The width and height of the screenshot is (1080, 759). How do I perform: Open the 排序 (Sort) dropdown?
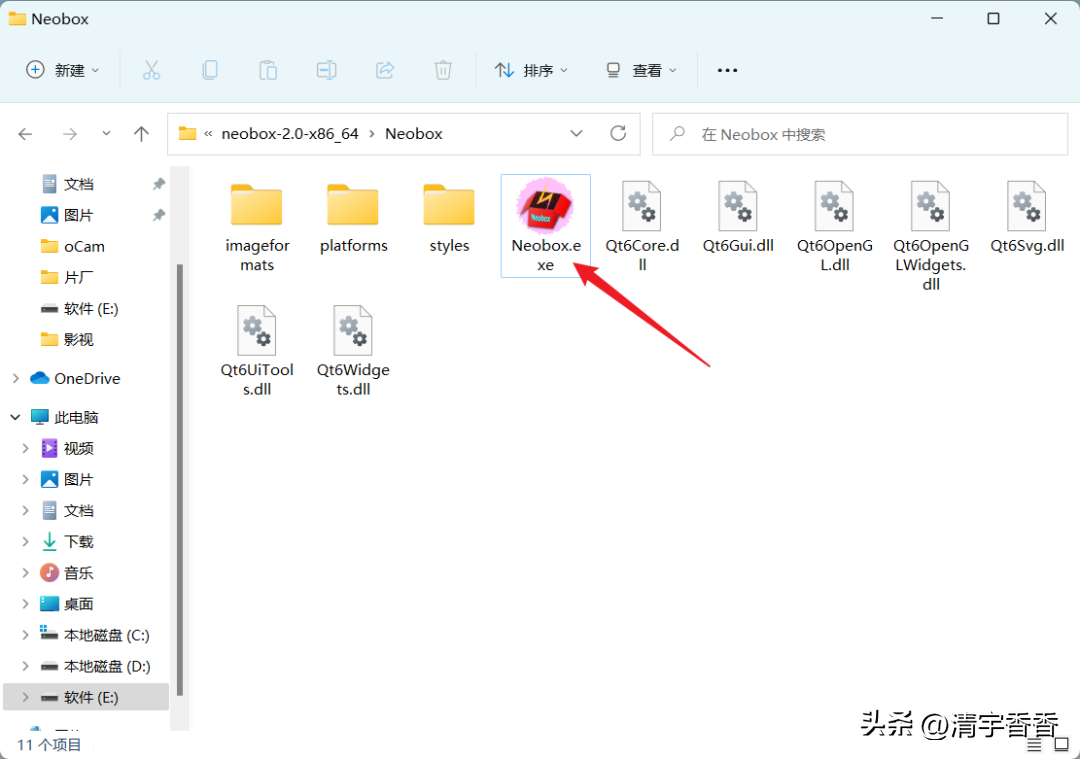(x=531, y=70)
